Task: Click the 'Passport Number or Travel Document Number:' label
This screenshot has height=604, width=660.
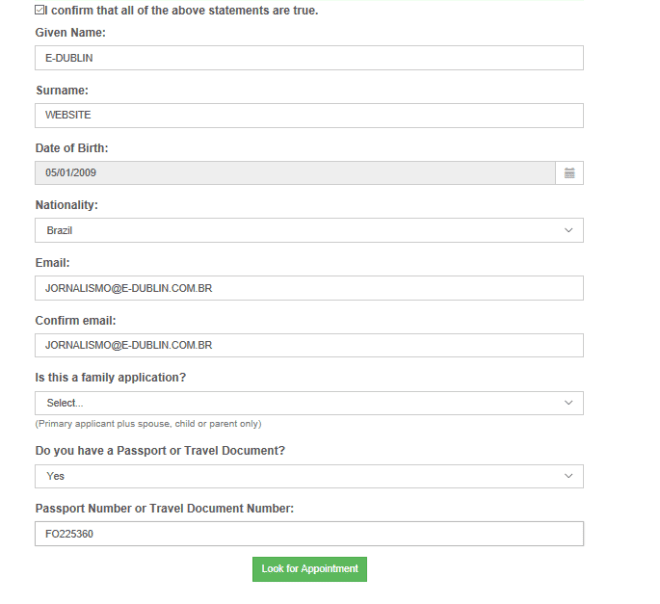Action: coord(164,508)
